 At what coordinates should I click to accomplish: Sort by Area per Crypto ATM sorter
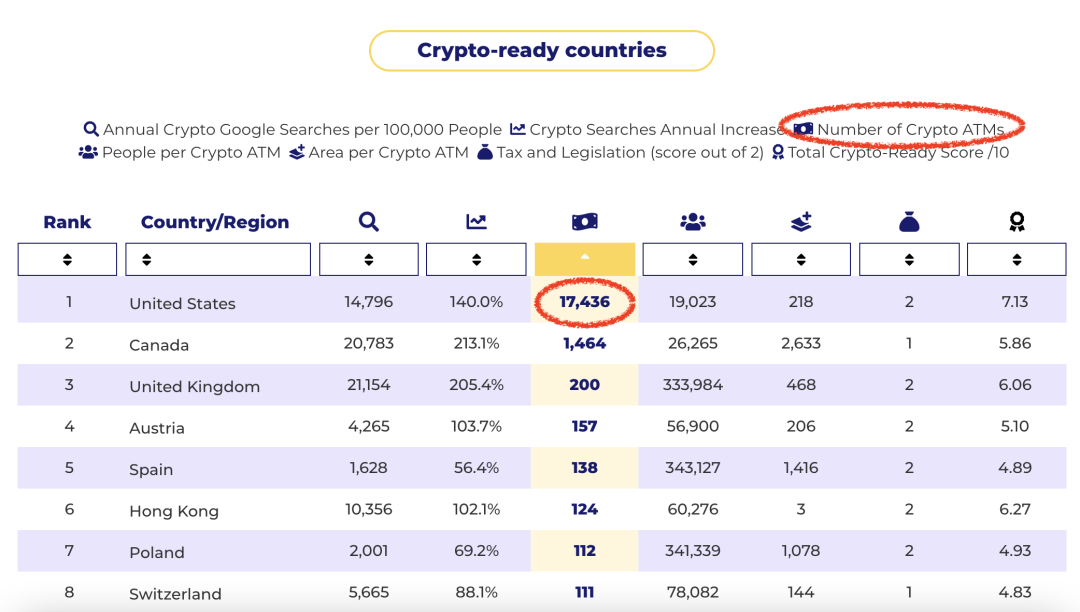pyautogui.click(x=801, y=260)
